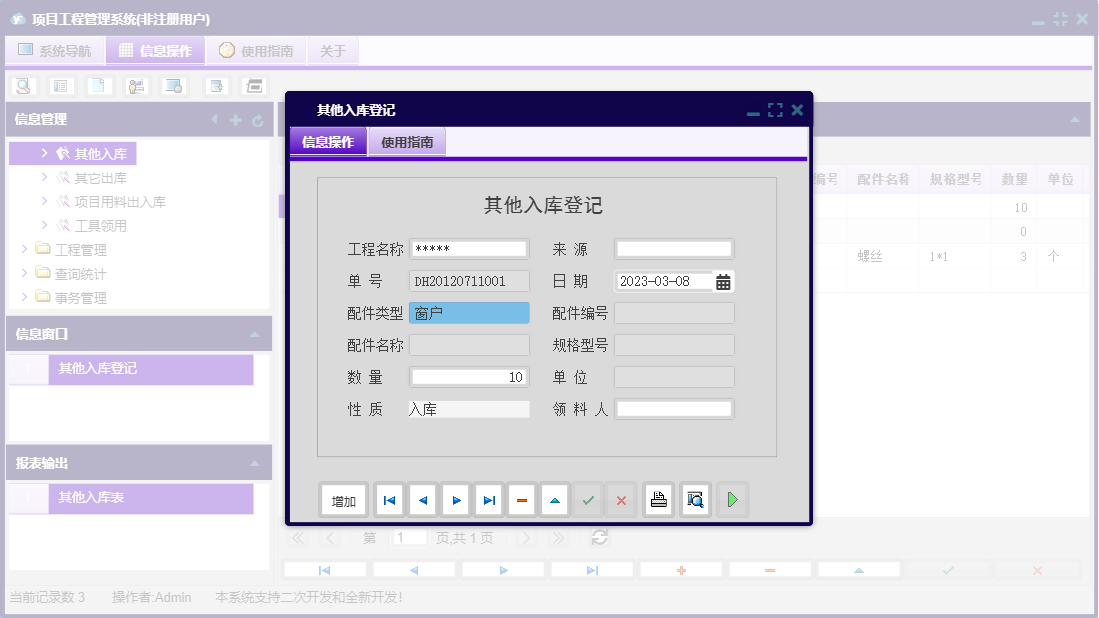Go to the next record with the ▶ icon

[456, 500]
